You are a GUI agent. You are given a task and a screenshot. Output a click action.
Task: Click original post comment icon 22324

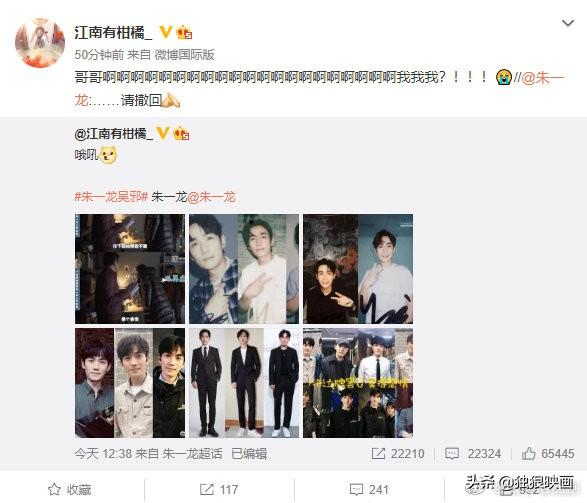[x=473, y=454]
